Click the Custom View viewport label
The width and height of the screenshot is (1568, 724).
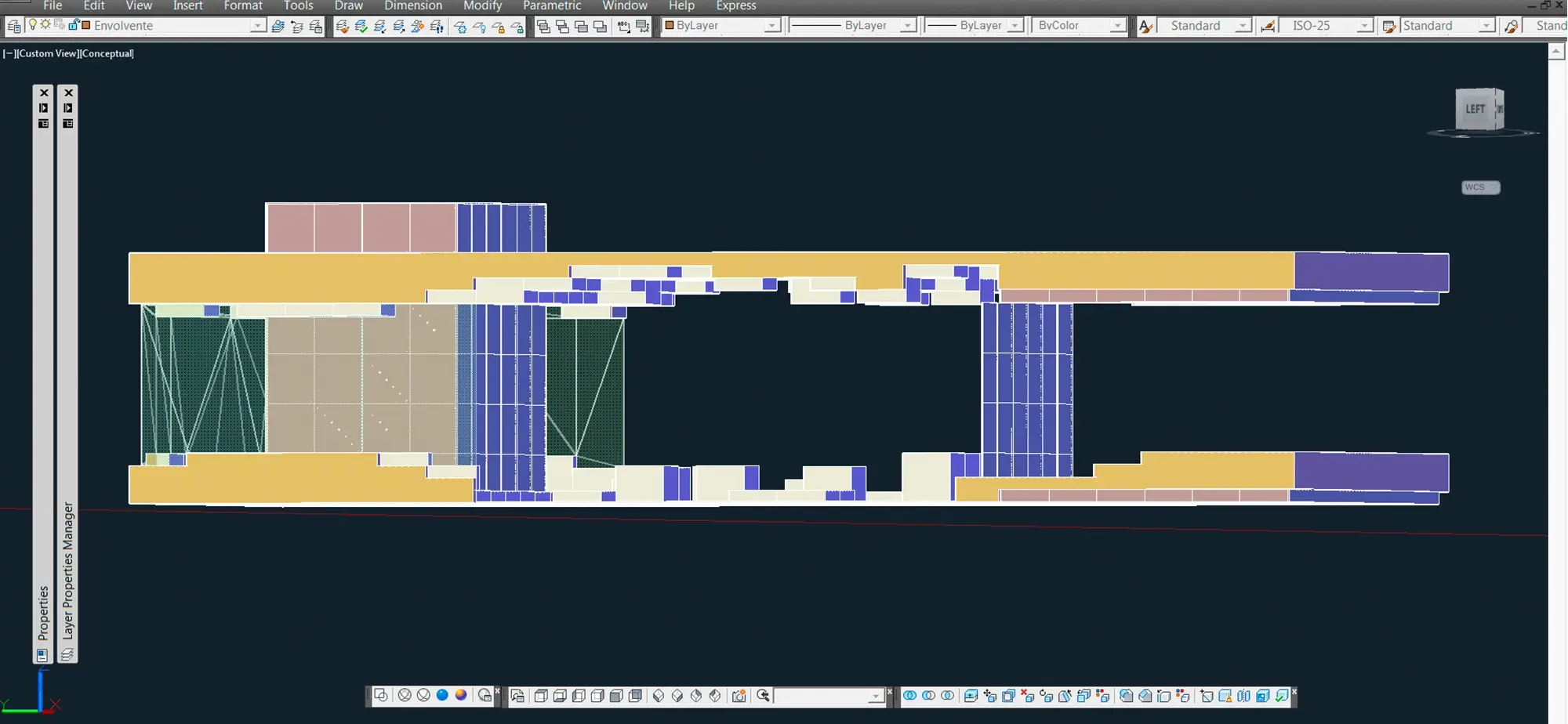tap(46, 53)
